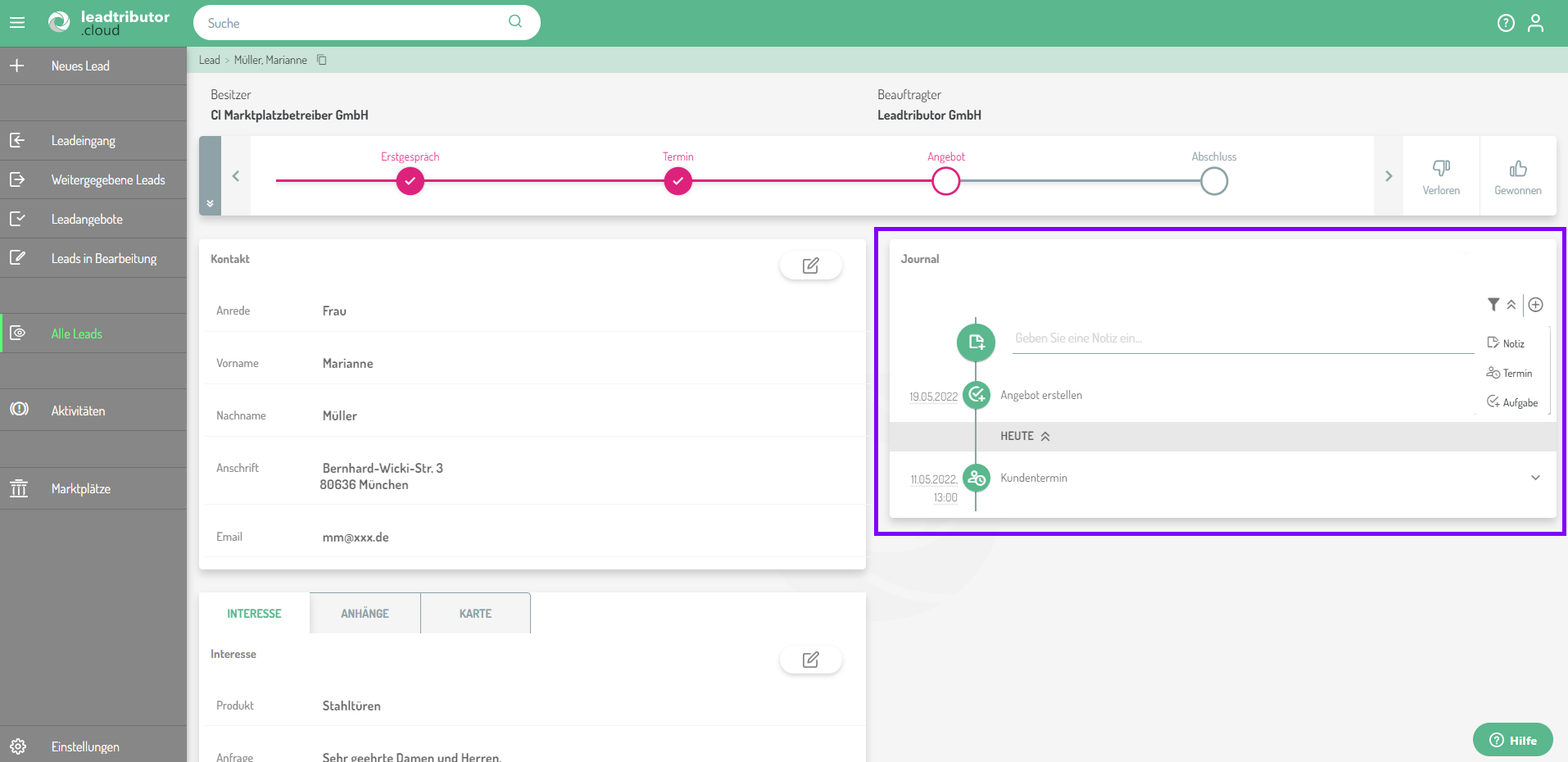The width and height of the screenshot is (1568, 762).
Task: Click the plus circle icon in Journal
Action: (x=1536, y=305)
